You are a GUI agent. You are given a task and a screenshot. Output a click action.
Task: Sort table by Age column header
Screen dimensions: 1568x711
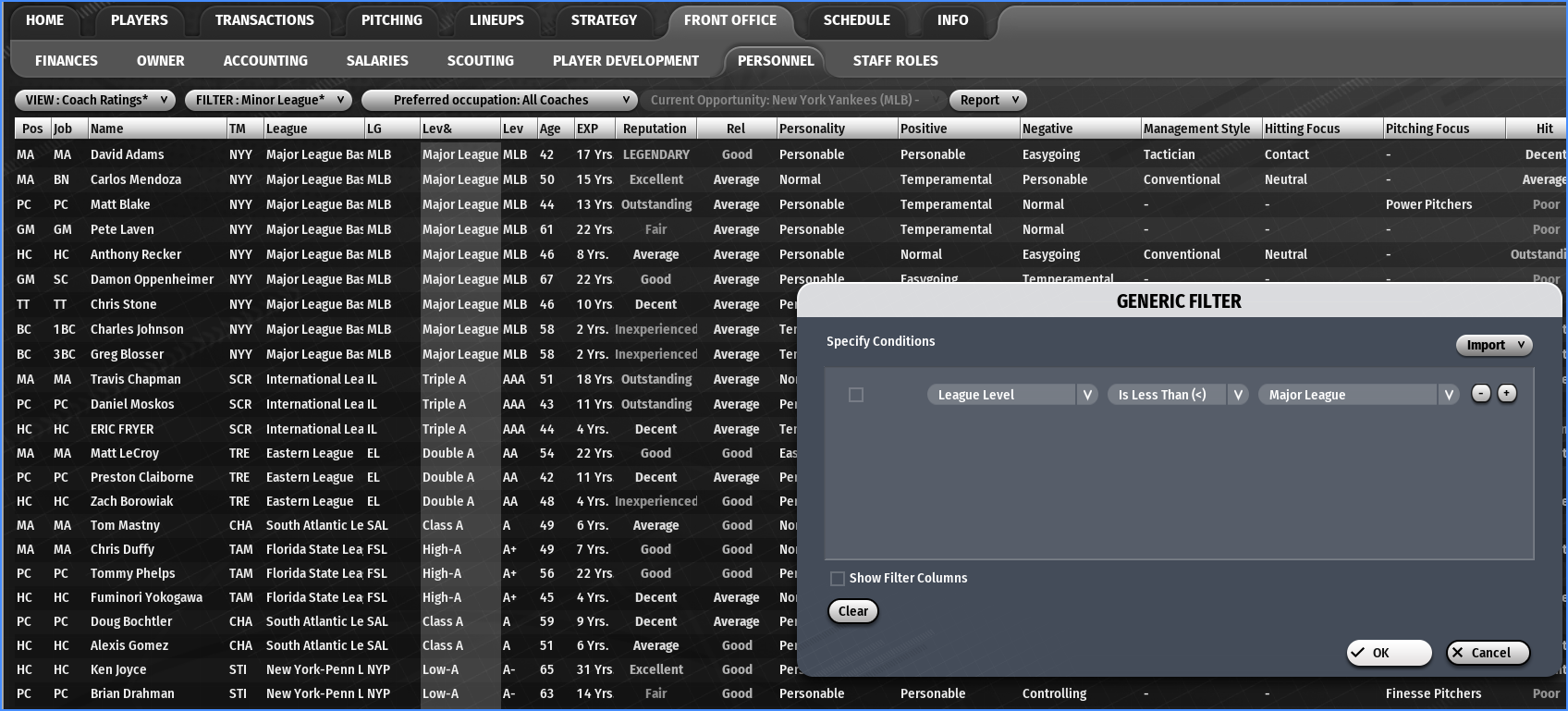tap(555, 129)
